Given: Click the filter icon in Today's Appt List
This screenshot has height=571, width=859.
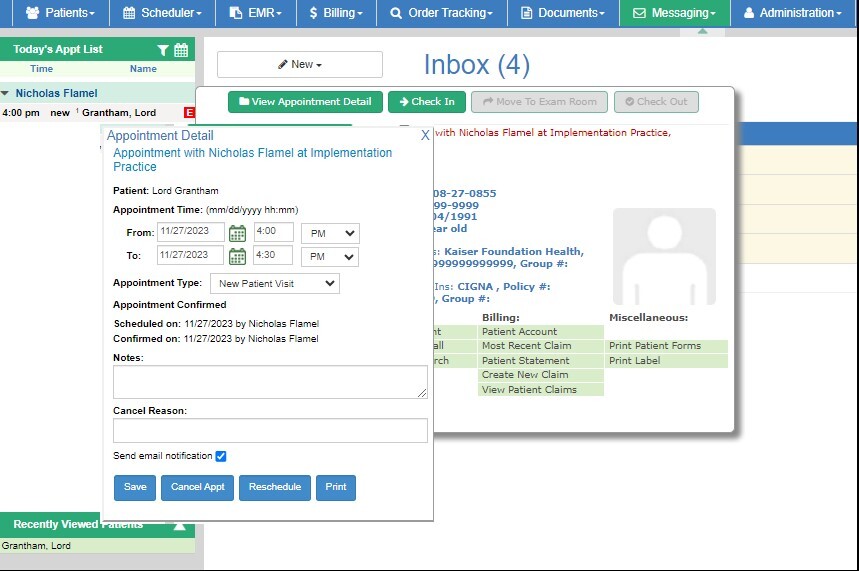Looking at the screenshot, I should click(163, 50).
